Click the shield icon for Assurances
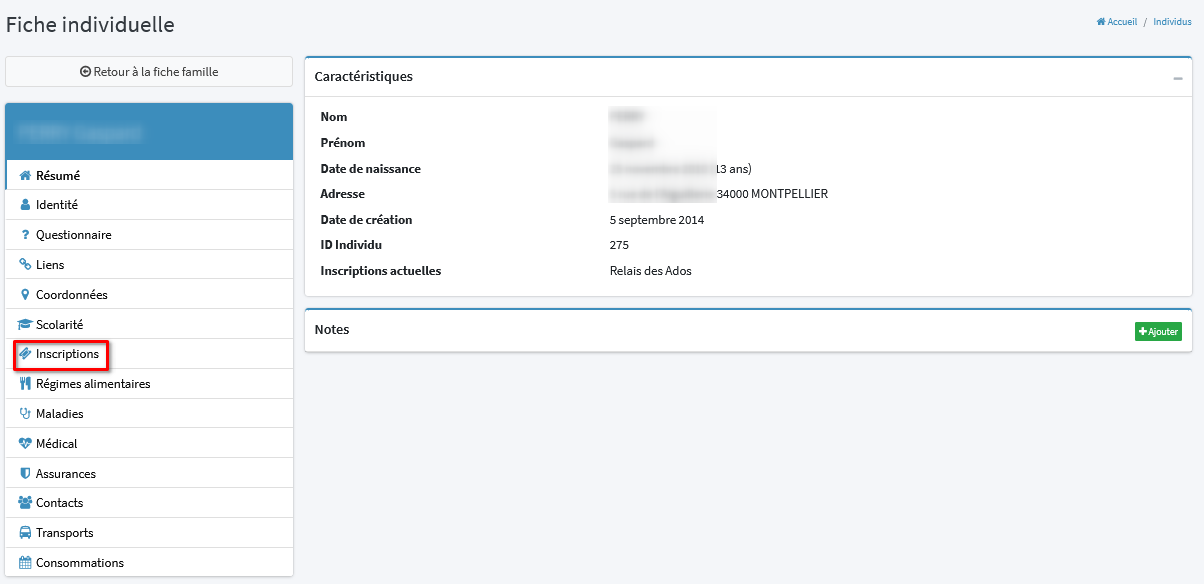This screenshot has width=1204, height=584. pyautogui.click(x=26, y=474)
